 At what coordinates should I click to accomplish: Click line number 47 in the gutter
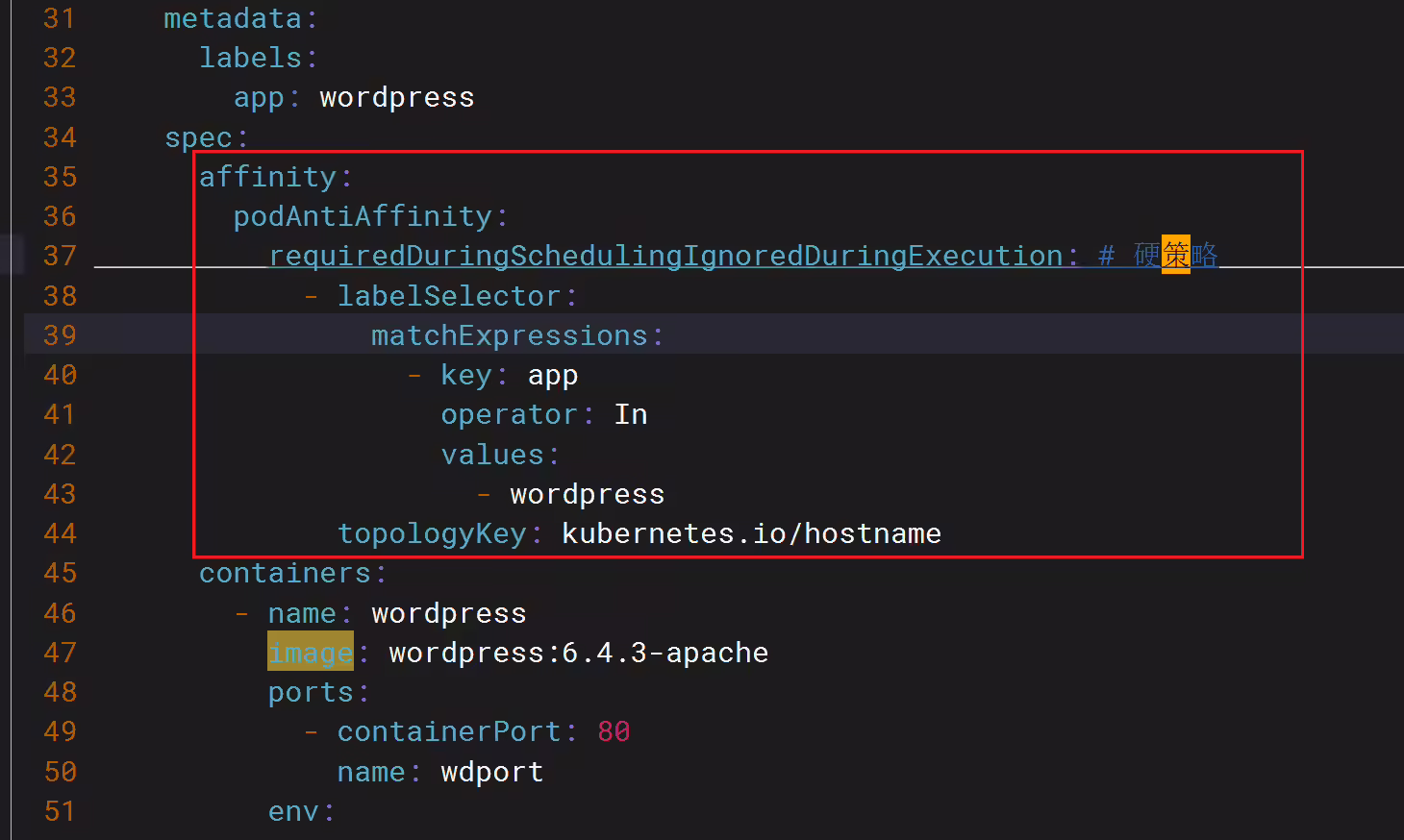[60, 653]
